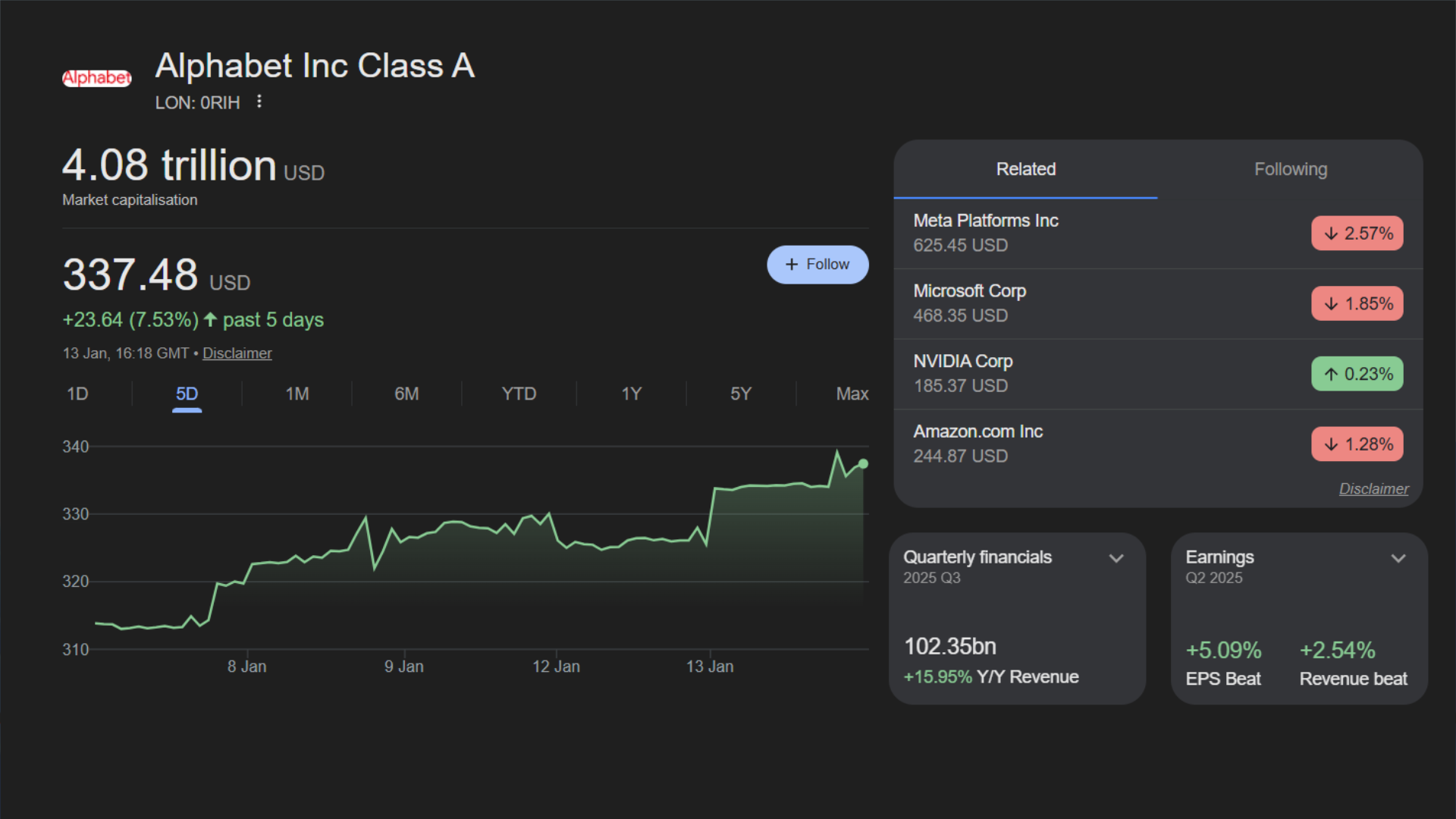1456x819 pixels.
Task: Click the plus icon in the Follow button
Action: (792, 264)
